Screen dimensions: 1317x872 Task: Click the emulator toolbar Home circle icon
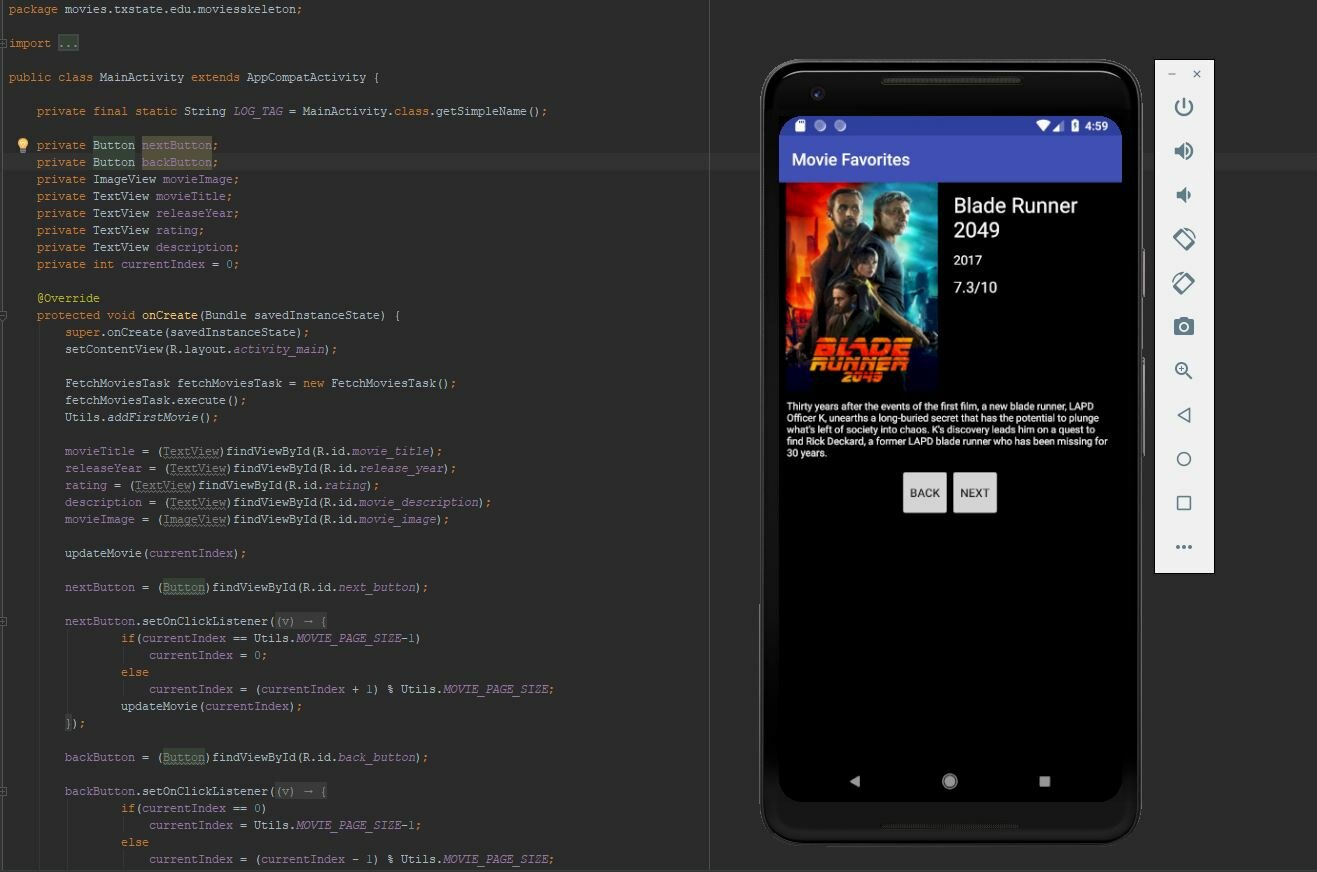1184,459
